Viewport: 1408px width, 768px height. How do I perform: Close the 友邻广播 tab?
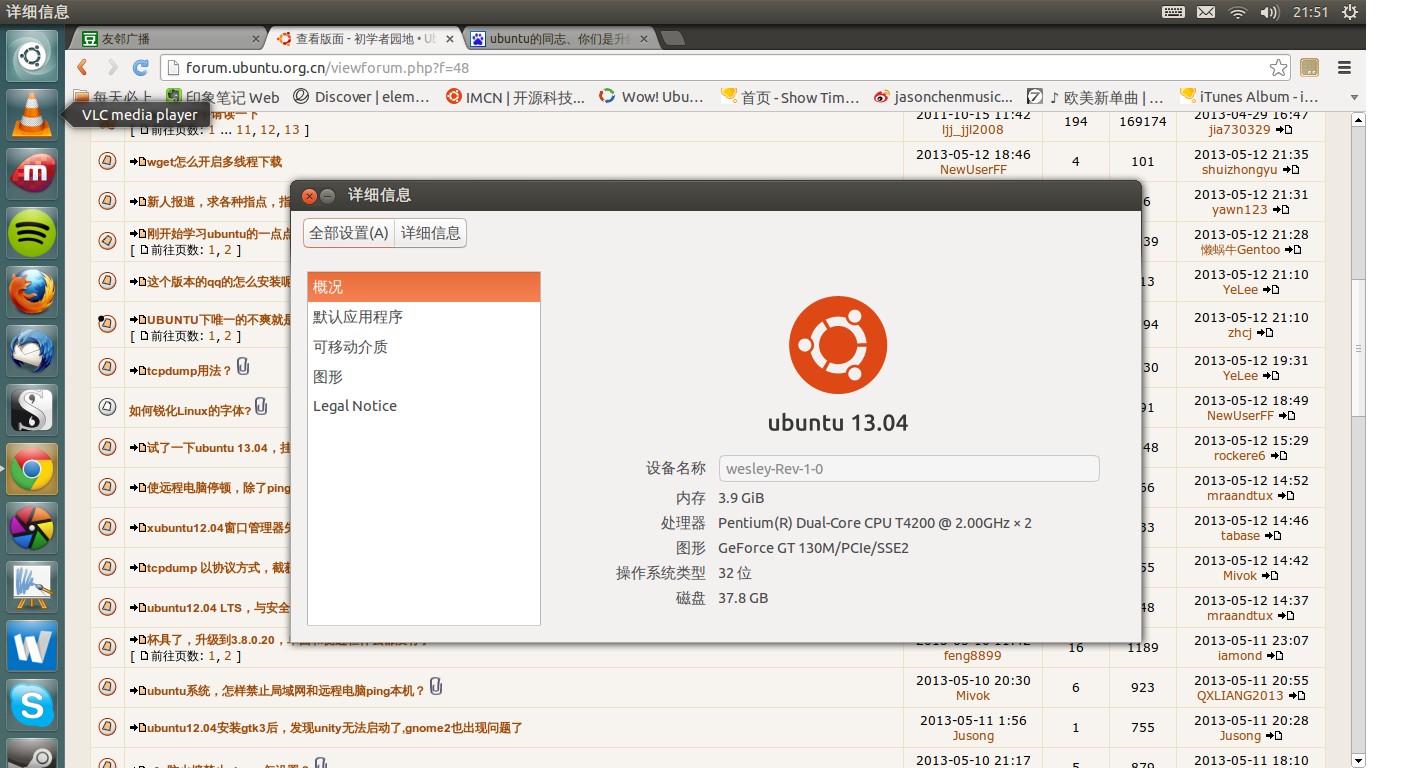click(256, 39)
